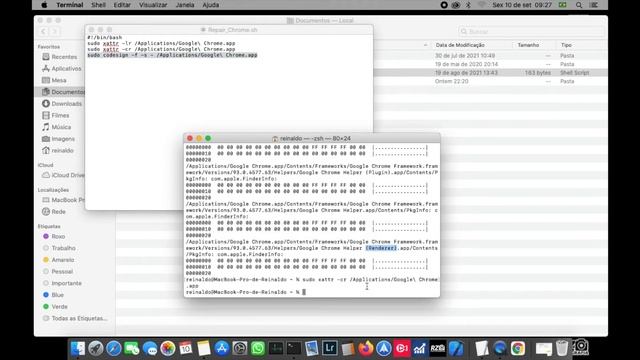This screenshot has height=360, width=640.
Task: Click screen recording indicator in menu bar
Action: pos(444,5)
